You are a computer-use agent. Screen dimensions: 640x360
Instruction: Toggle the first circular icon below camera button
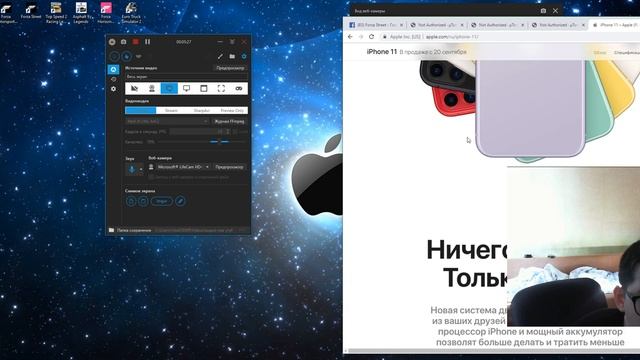tap(115, 56)
